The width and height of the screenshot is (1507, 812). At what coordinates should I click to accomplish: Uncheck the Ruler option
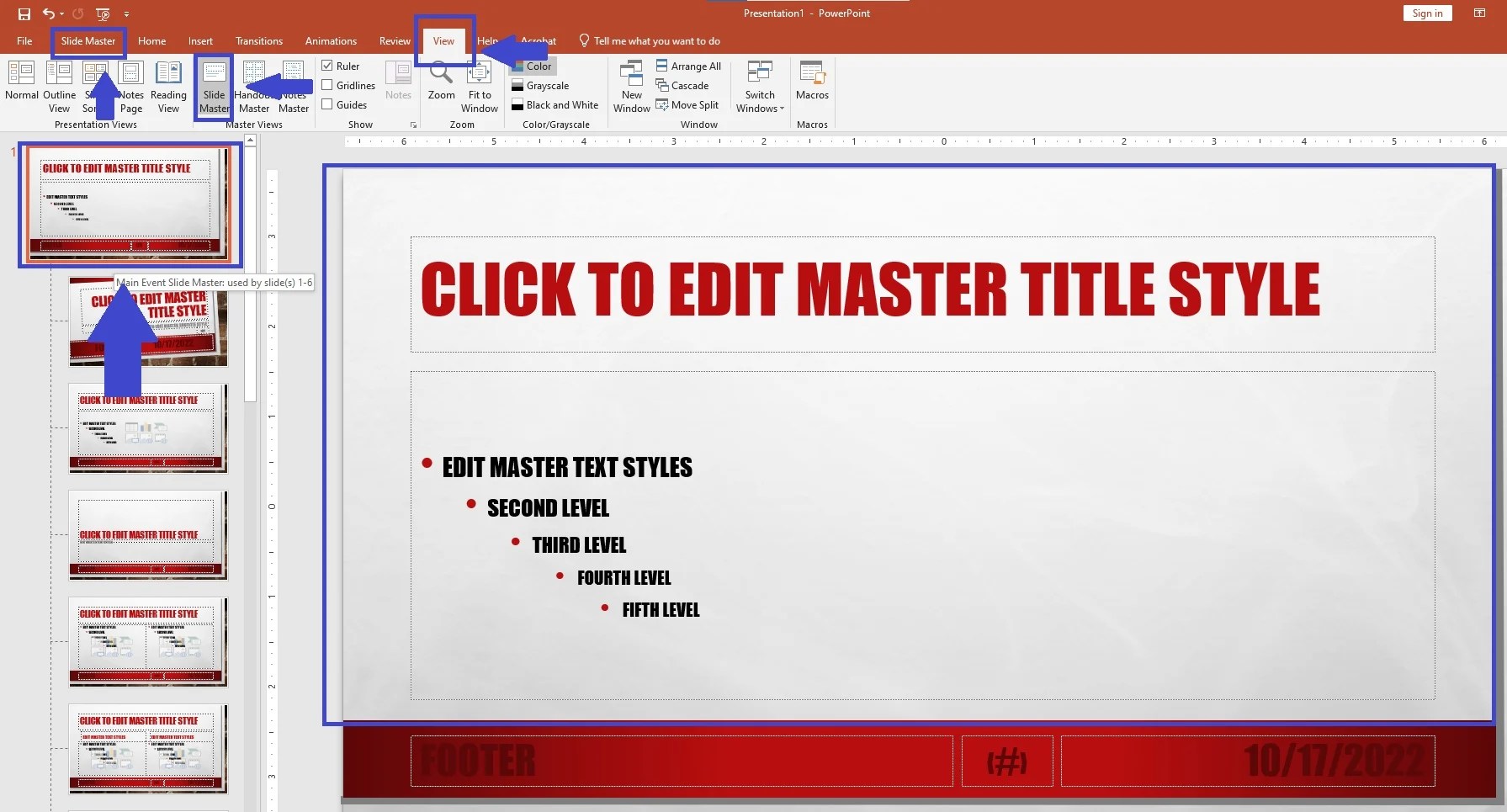coord(327,65)
